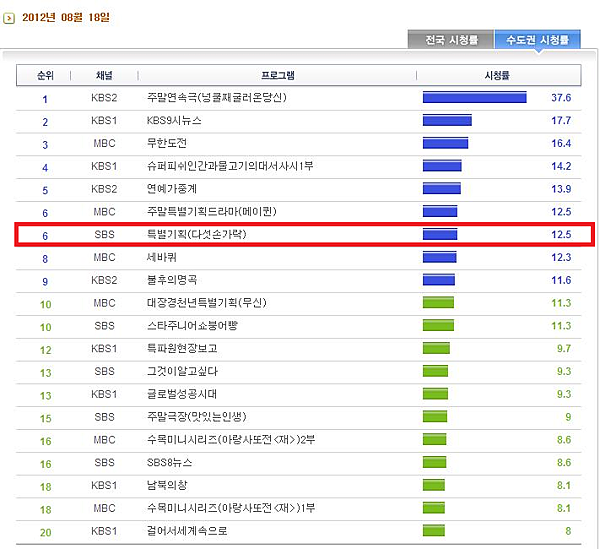The width and height of the screenshot is (600, 549).
Task: Click the 연예가중계 program name
Action: coord(172,189)
